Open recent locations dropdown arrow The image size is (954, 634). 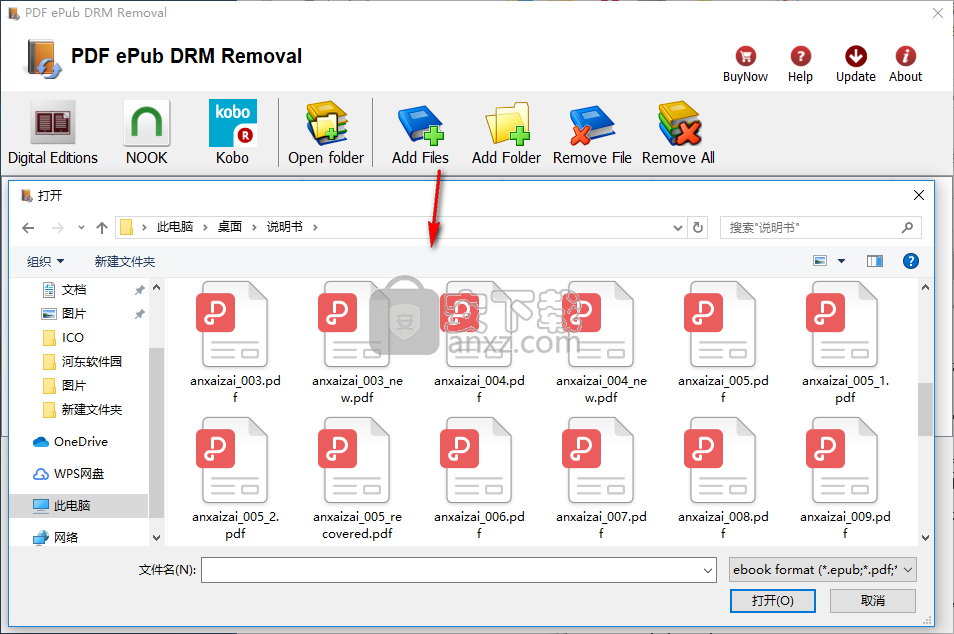coord(81,228)
